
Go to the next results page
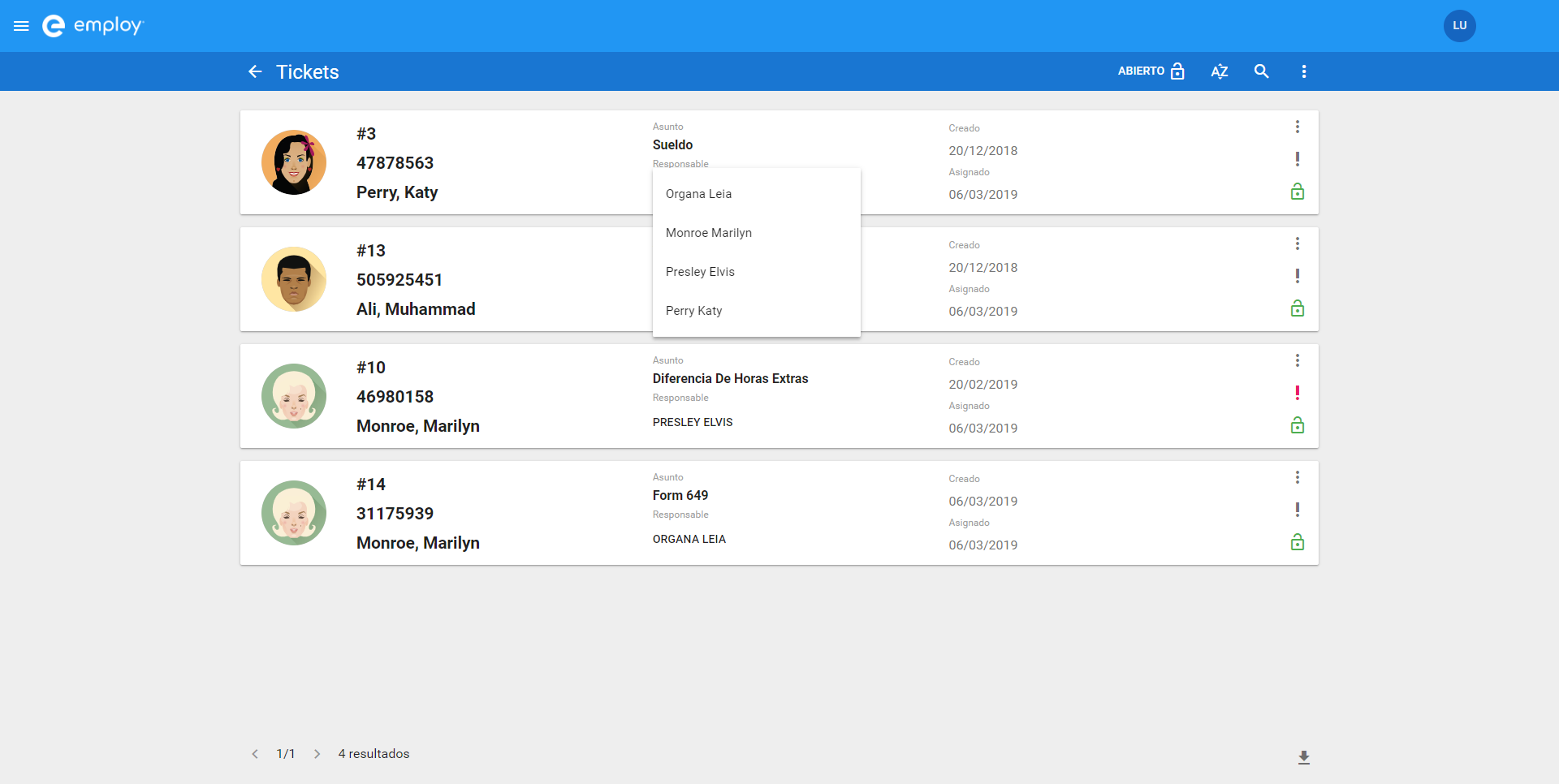click(317, 754)
